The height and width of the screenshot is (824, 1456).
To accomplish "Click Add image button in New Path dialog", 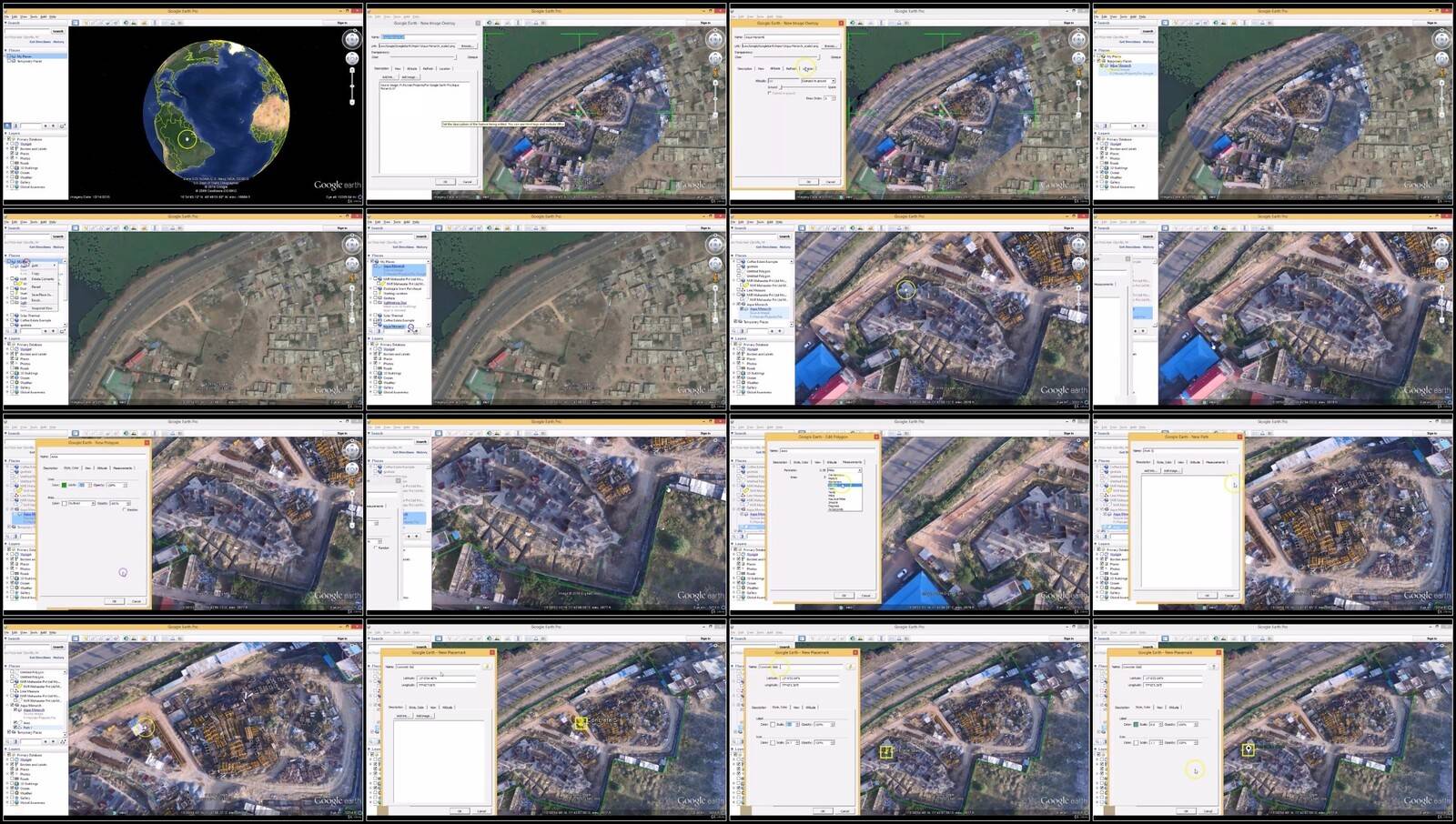I will [1171, 470].
